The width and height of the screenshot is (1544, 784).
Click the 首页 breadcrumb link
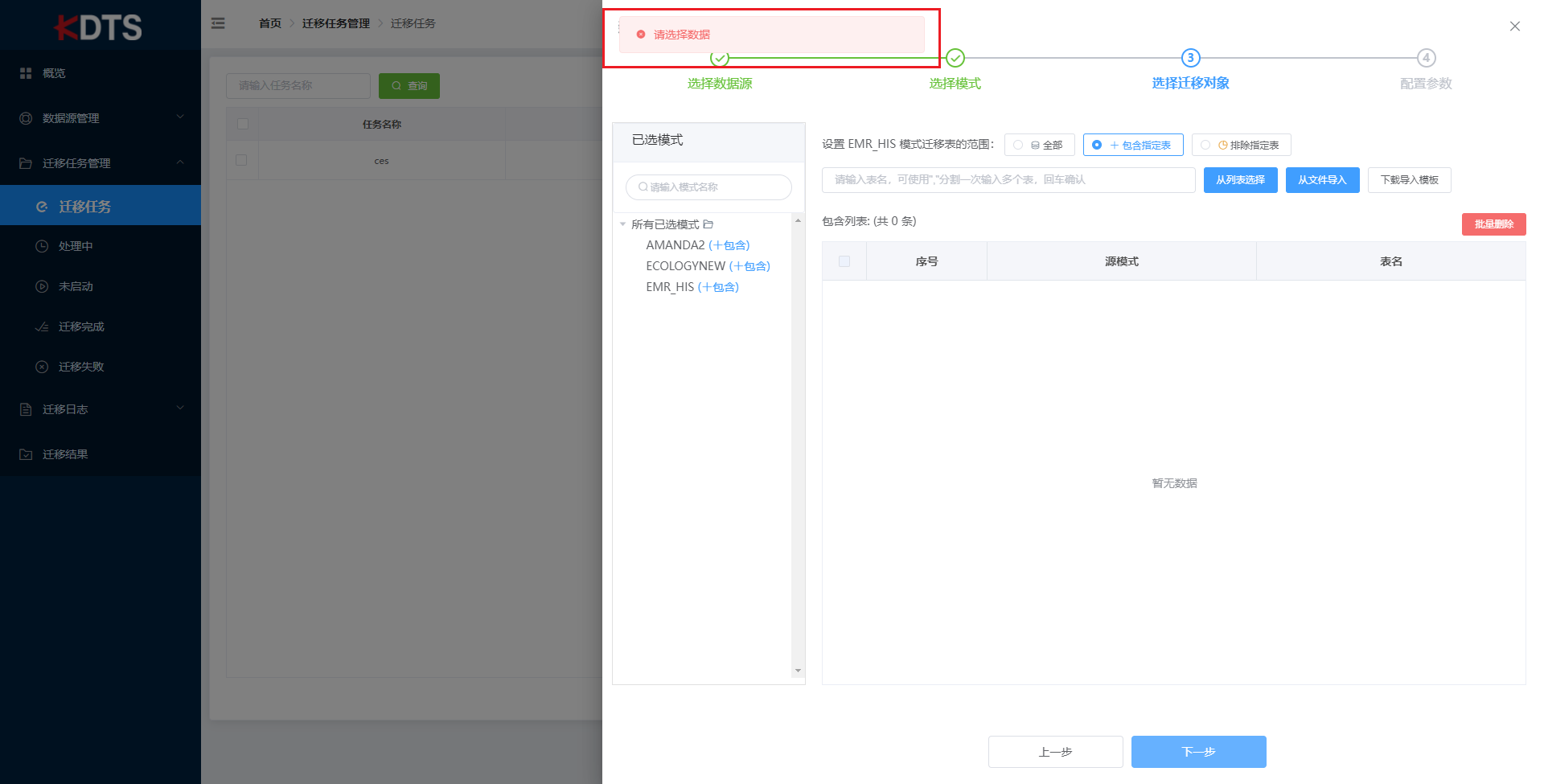pos(269,23)
